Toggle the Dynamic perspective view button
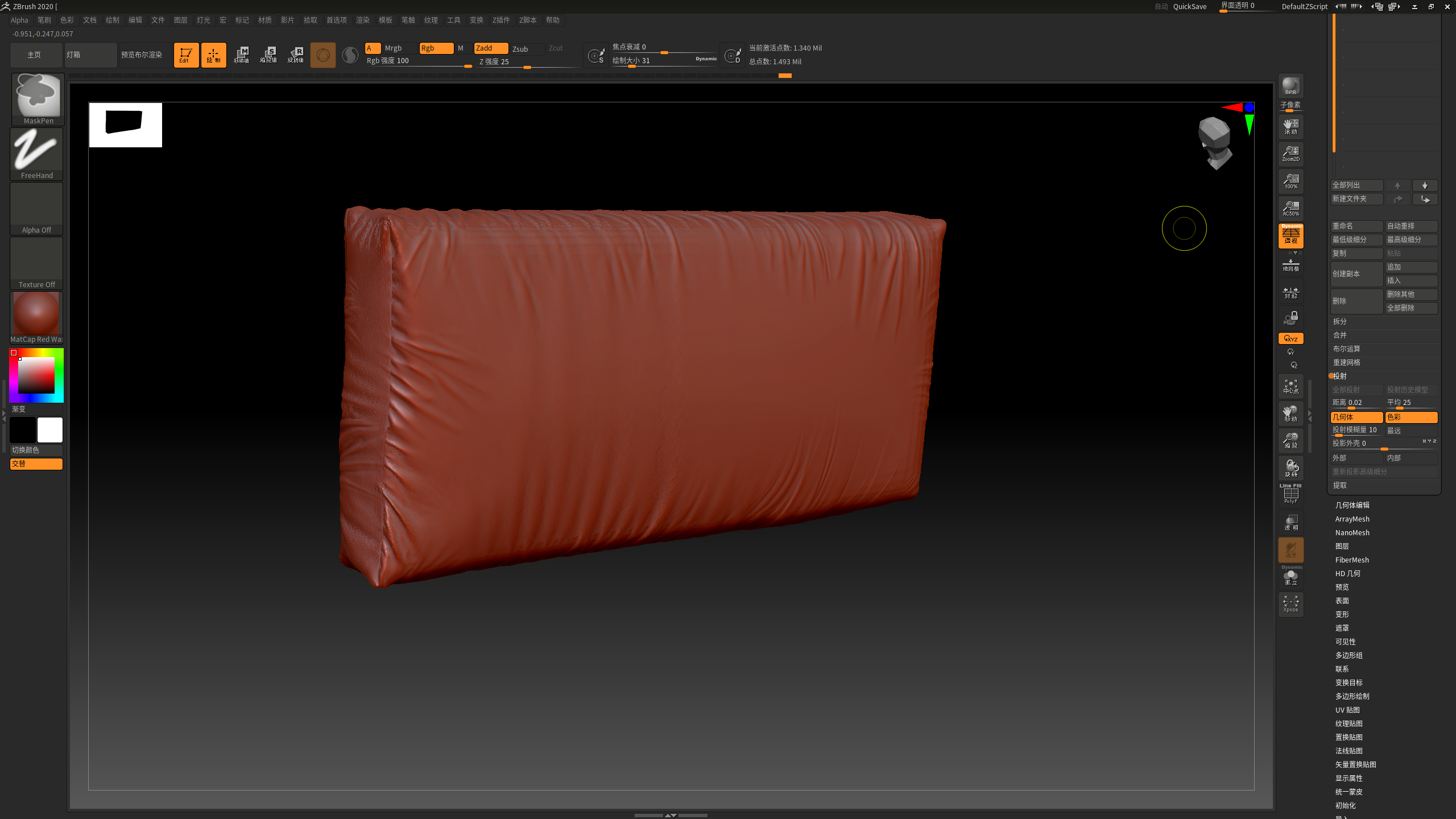The width and height of the screenshot is (1456, 819). (1290, 235)
